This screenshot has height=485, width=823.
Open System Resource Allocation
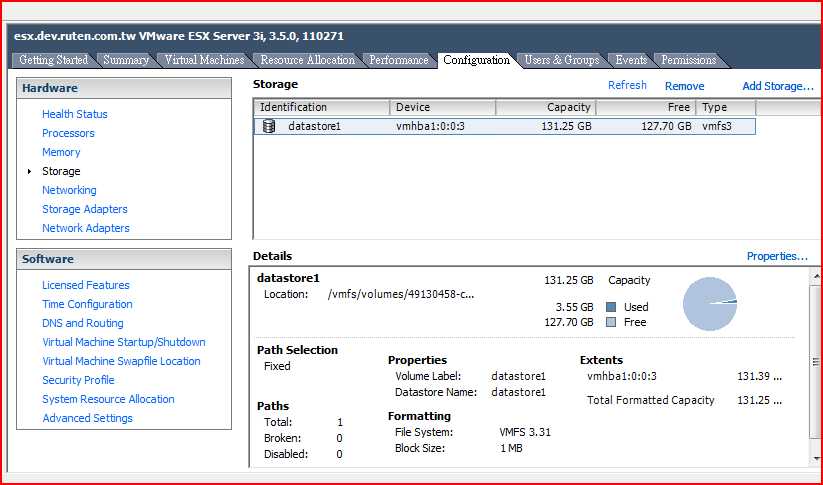click(x=108, y=399)
